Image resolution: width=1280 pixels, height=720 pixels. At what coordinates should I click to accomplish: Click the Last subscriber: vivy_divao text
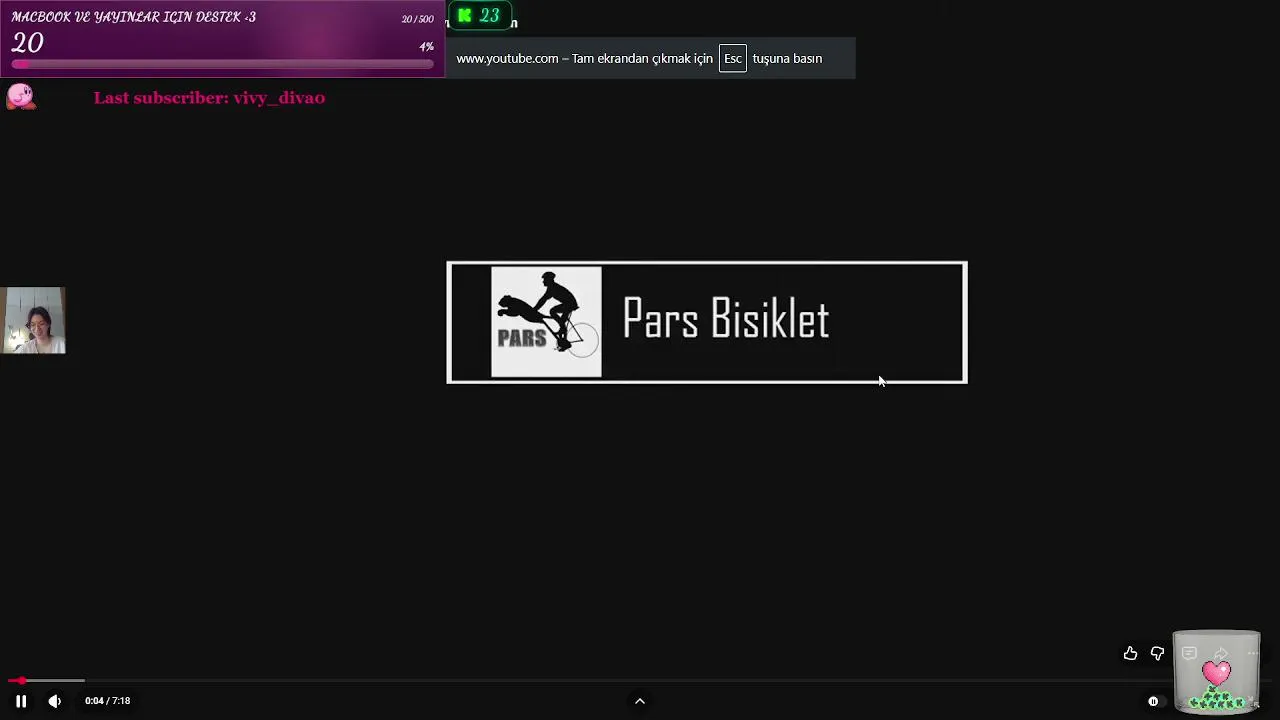click(x=209, y=98)
